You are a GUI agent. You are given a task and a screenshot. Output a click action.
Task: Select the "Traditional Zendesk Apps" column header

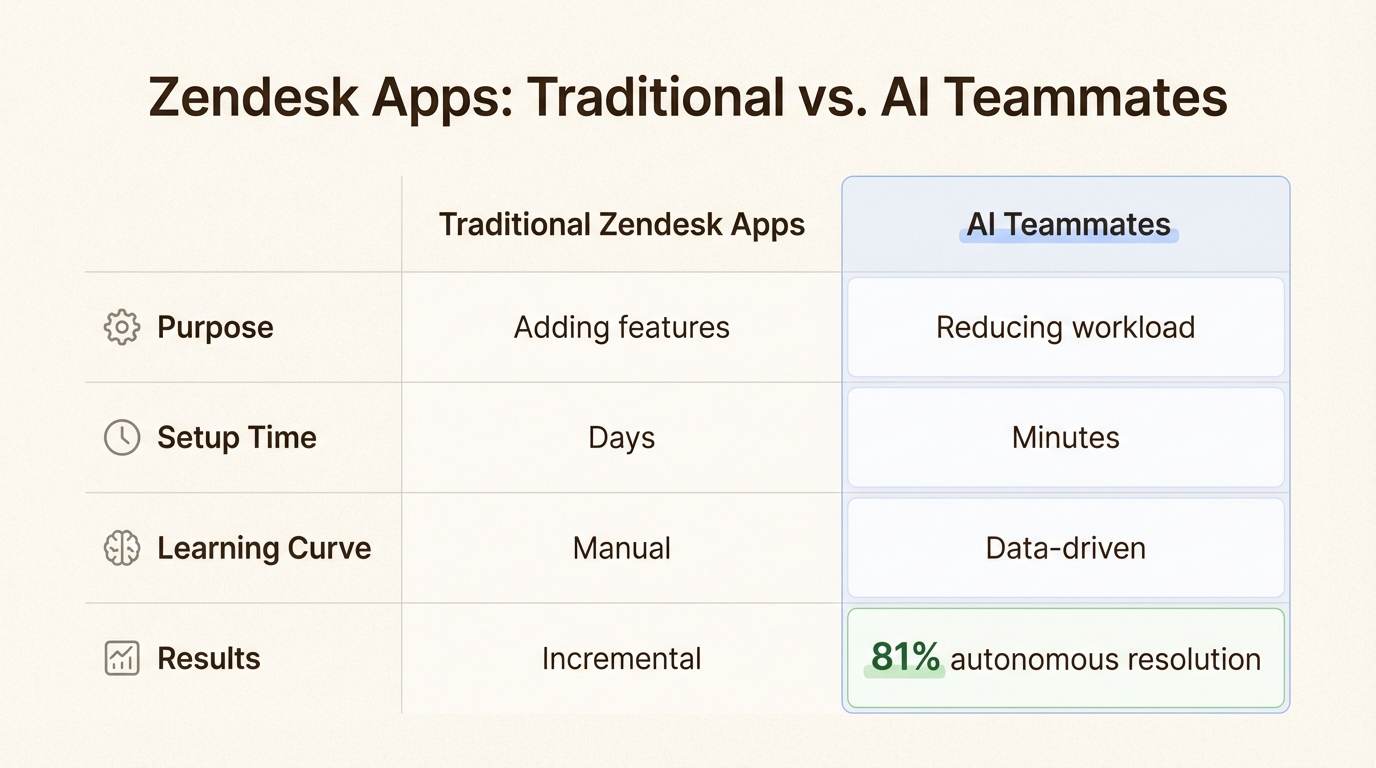point(621,224)
